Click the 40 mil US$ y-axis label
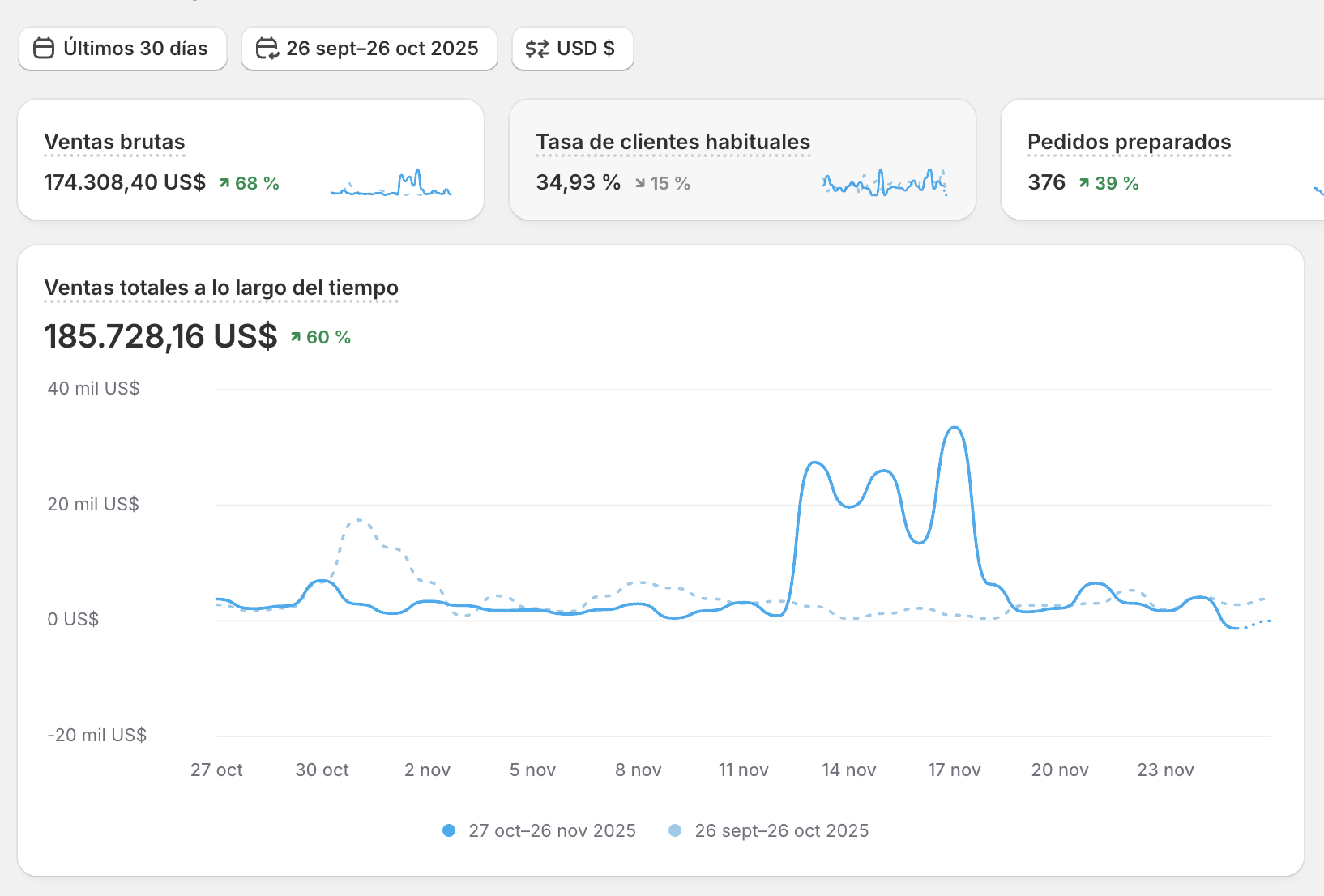 [x=94, y=388]
